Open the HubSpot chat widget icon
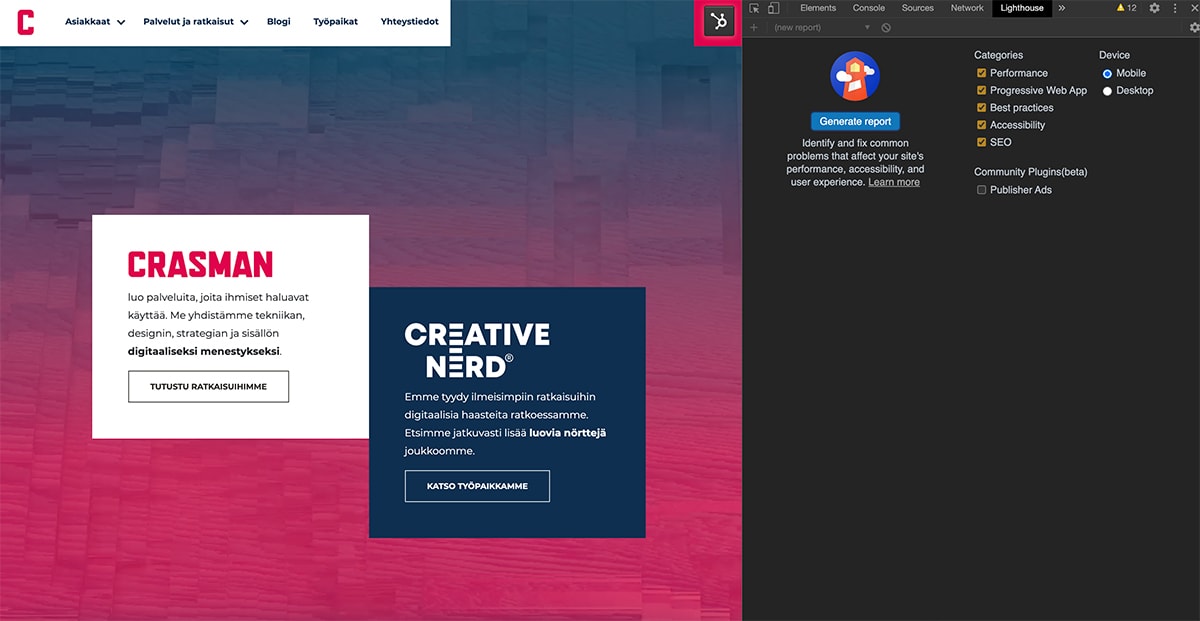 pos(718,21)
